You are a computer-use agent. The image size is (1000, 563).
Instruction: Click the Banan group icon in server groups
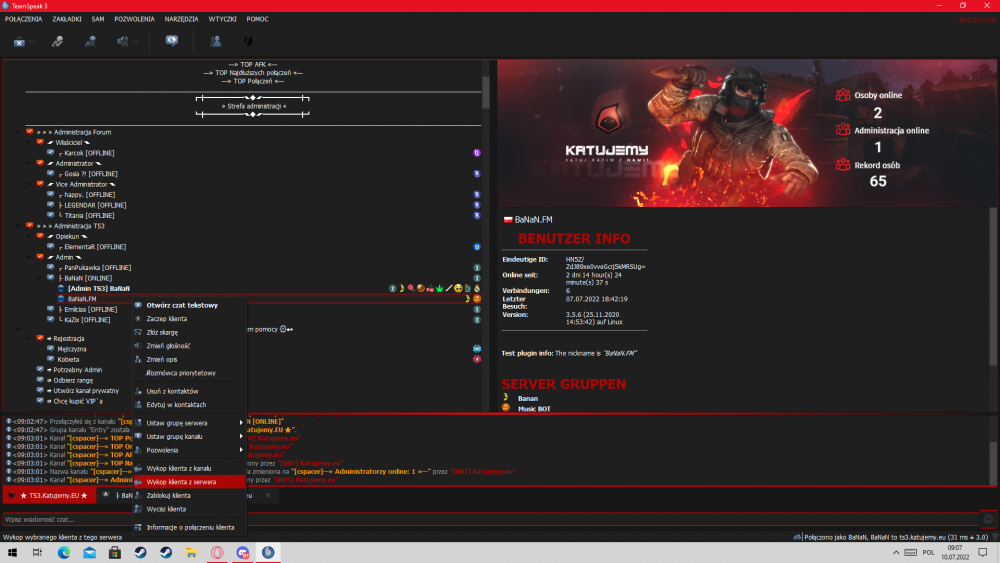(x=506, y=398)
